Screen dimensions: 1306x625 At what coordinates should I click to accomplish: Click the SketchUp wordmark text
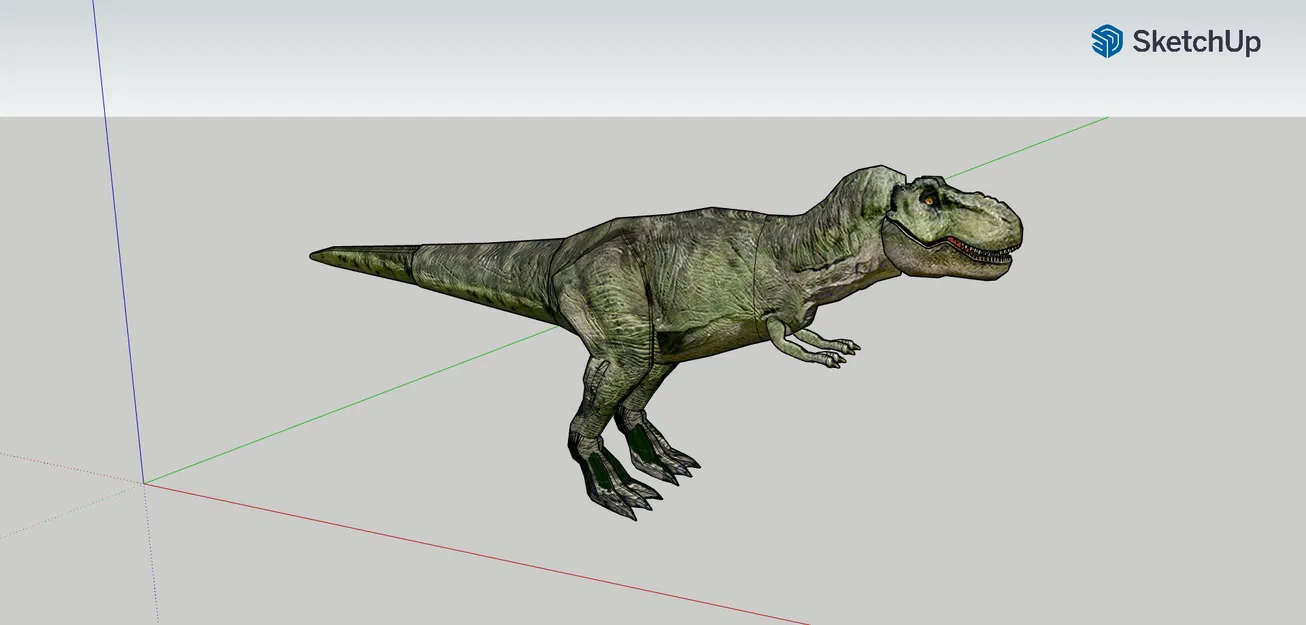tap(1196, 42)
